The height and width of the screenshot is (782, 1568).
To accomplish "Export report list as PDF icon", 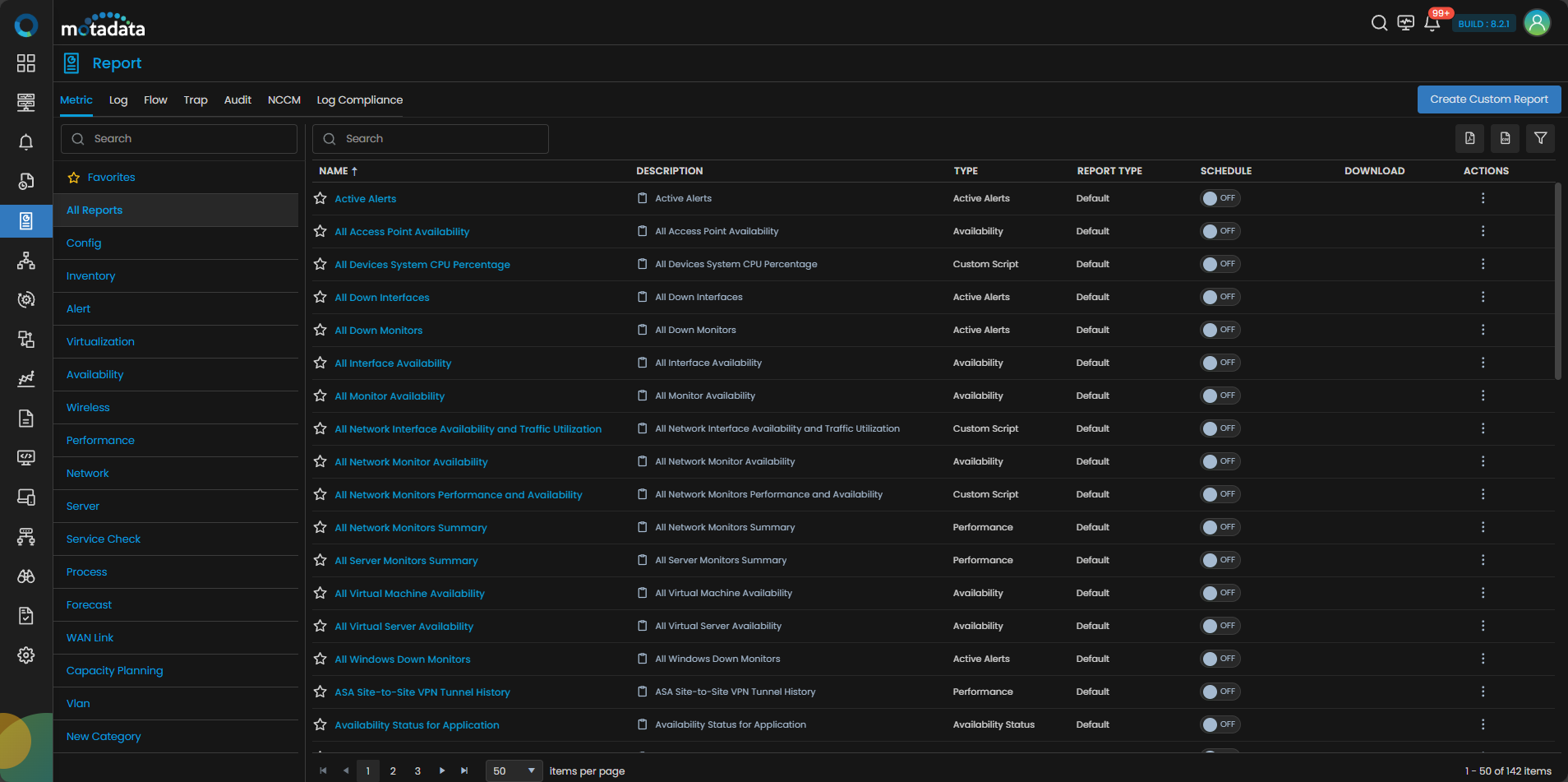I will click(x=1469, y=139).
